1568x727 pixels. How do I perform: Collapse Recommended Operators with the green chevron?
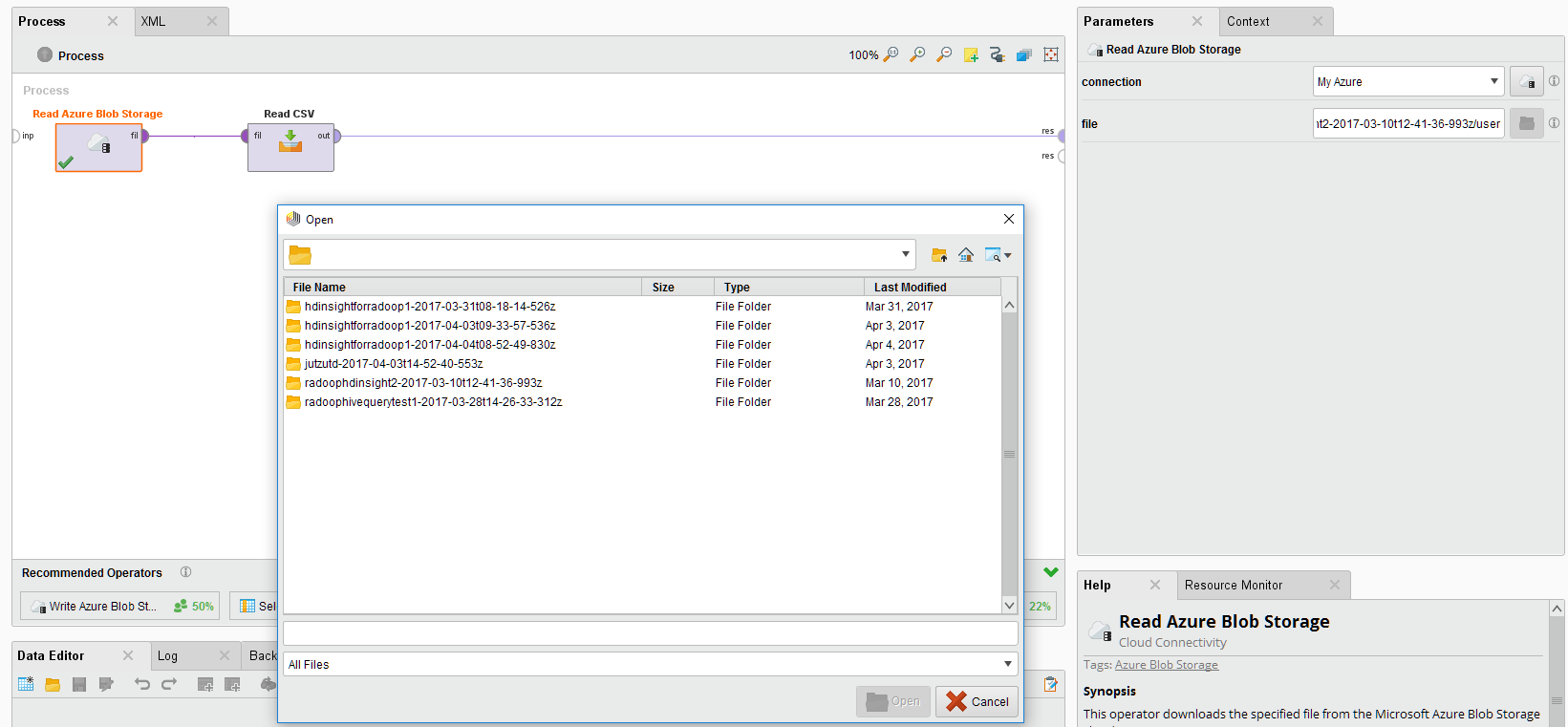1051,572
